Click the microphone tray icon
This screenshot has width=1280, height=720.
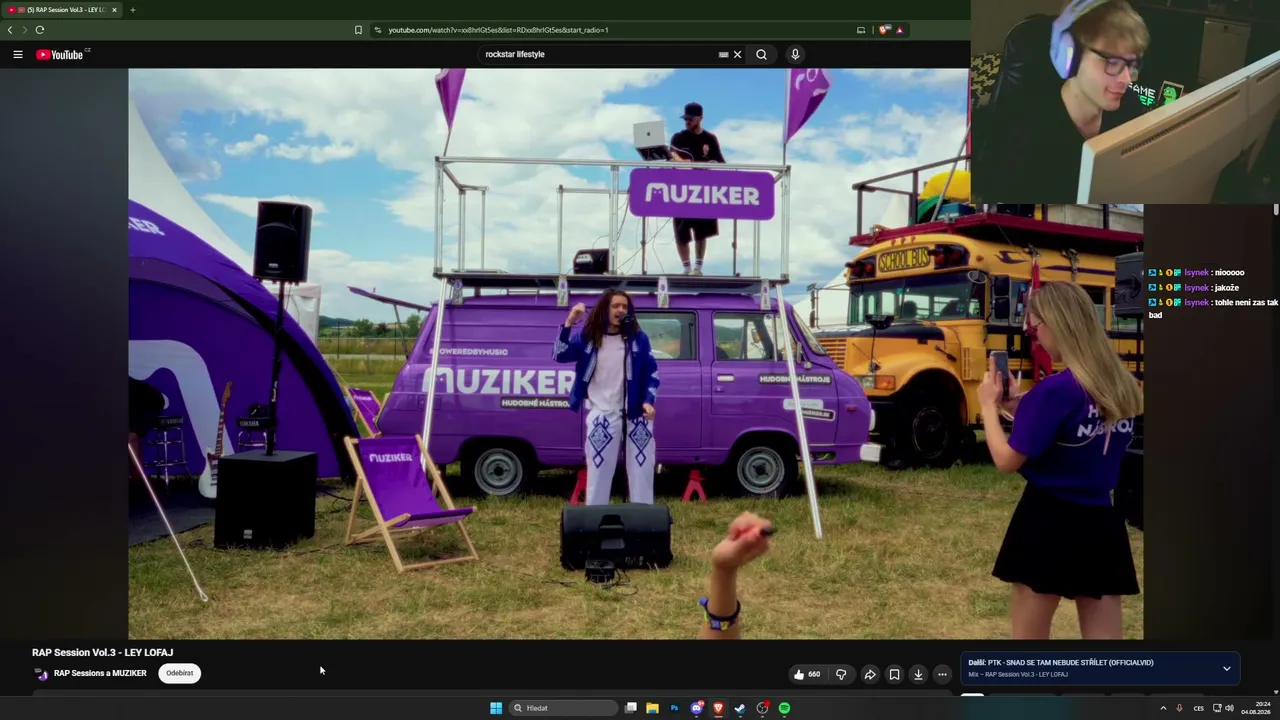(1179, 708)
